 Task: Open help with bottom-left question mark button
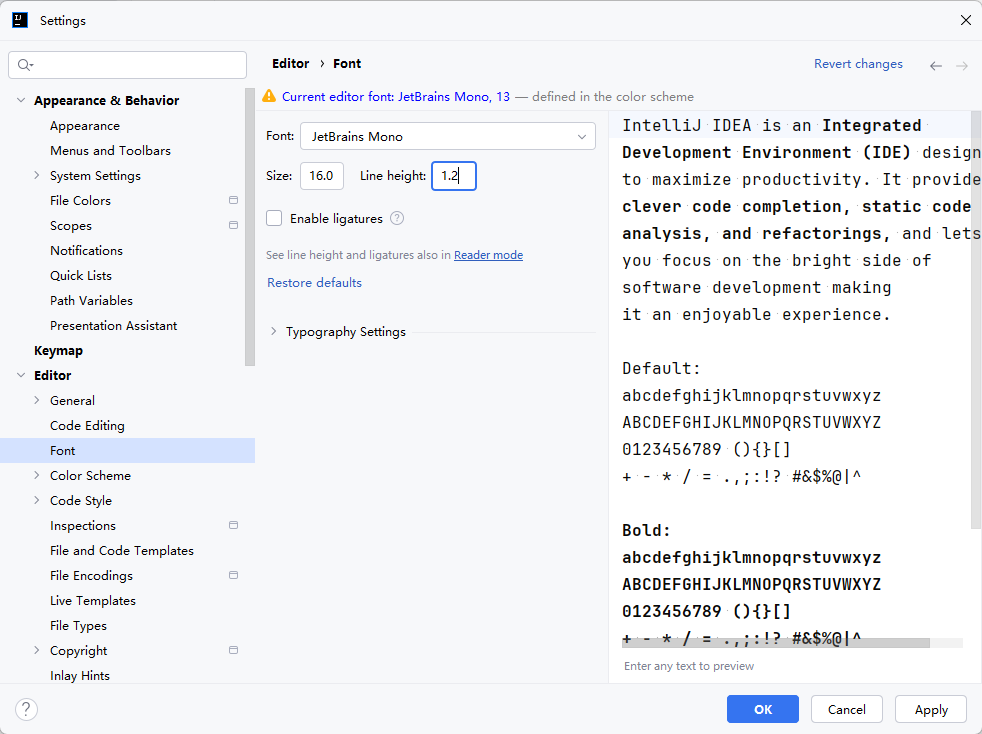tap(26, 710)
